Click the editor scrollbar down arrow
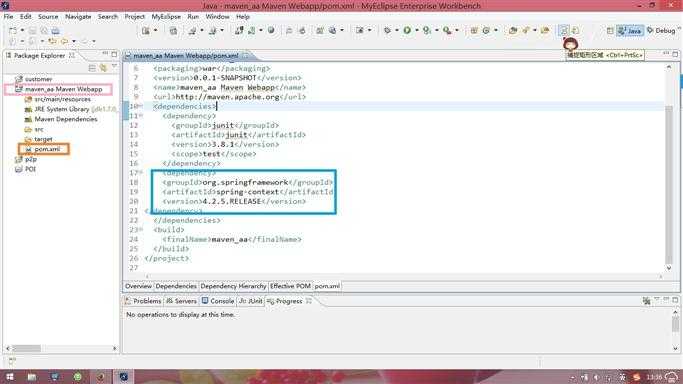This screenshot has height=384, width=683. (669, 268)
